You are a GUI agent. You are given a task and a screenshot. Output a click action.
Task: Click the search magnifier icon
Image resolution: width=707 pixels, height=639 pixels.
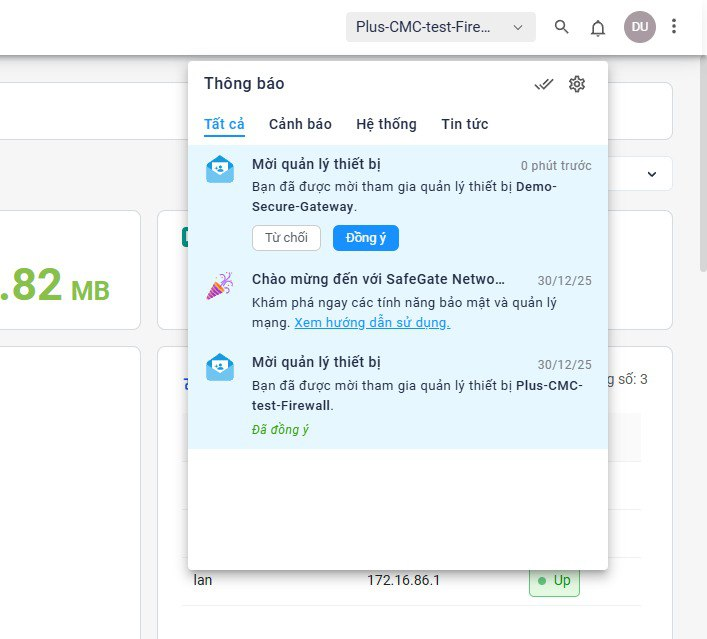point(562,27)
